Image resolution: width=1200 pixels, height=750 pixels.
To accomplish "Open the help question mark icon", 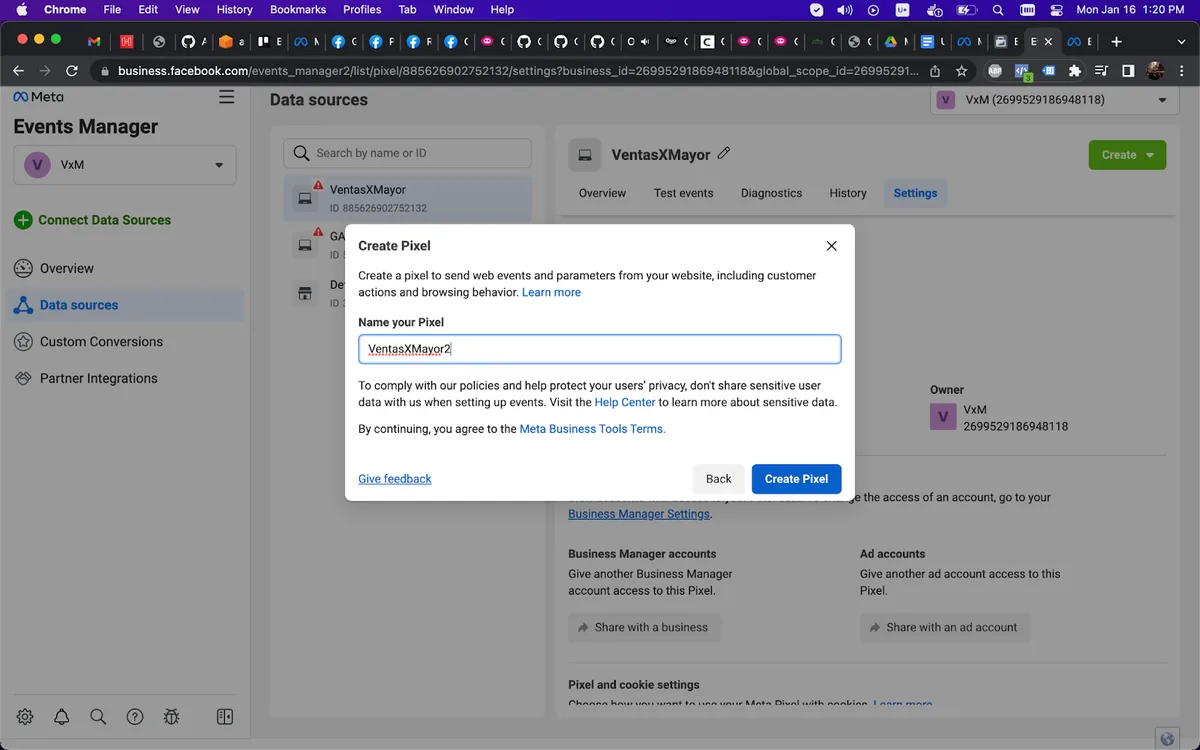I will [135, 716].
